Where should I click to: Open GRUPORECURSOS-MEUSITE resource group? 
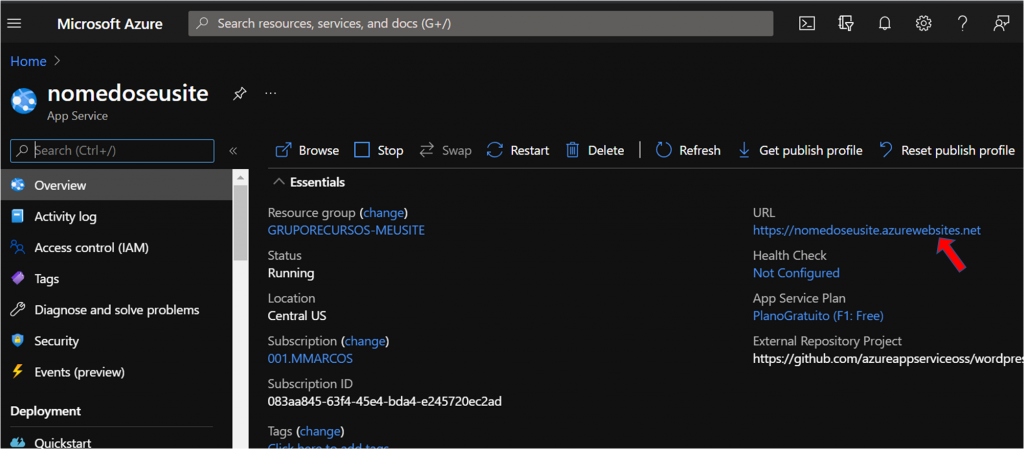pos(346,230)
